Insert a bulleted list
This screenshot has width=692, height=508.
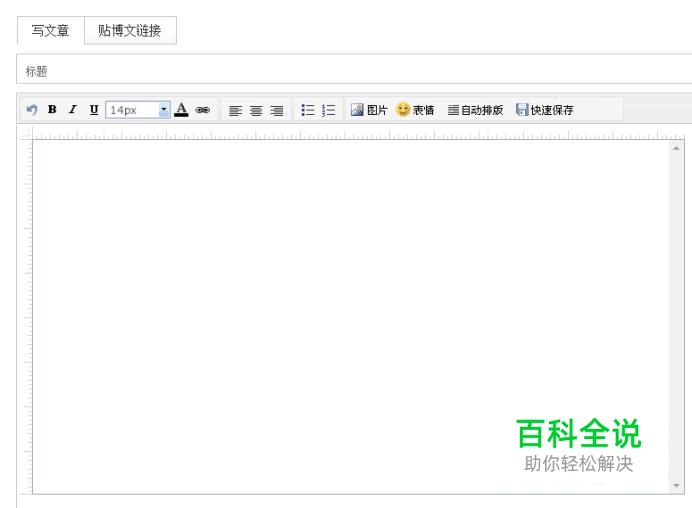(308, 110)
